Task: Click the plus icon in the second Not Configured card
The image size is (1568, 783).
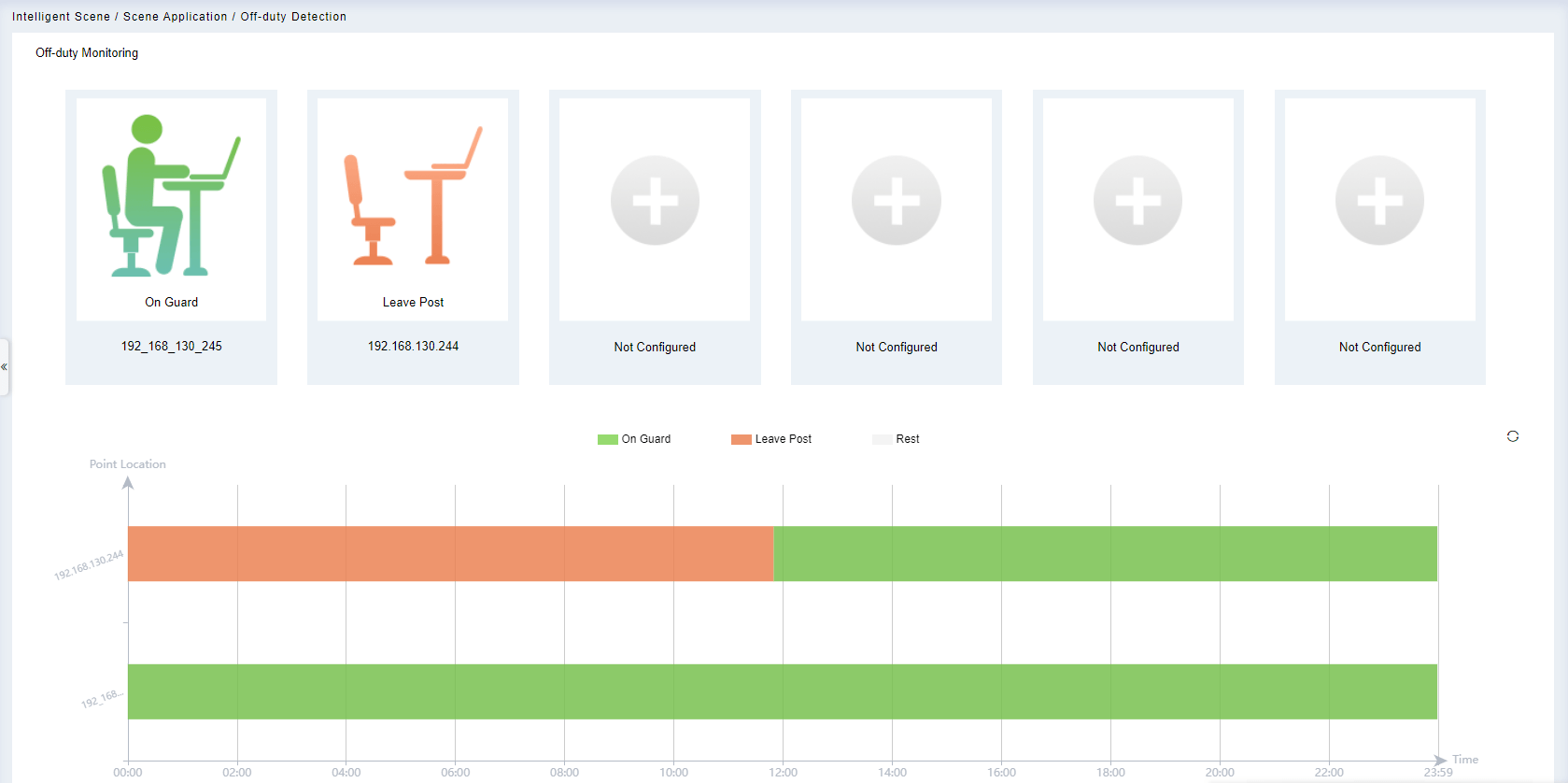Action: pos(897,201)
